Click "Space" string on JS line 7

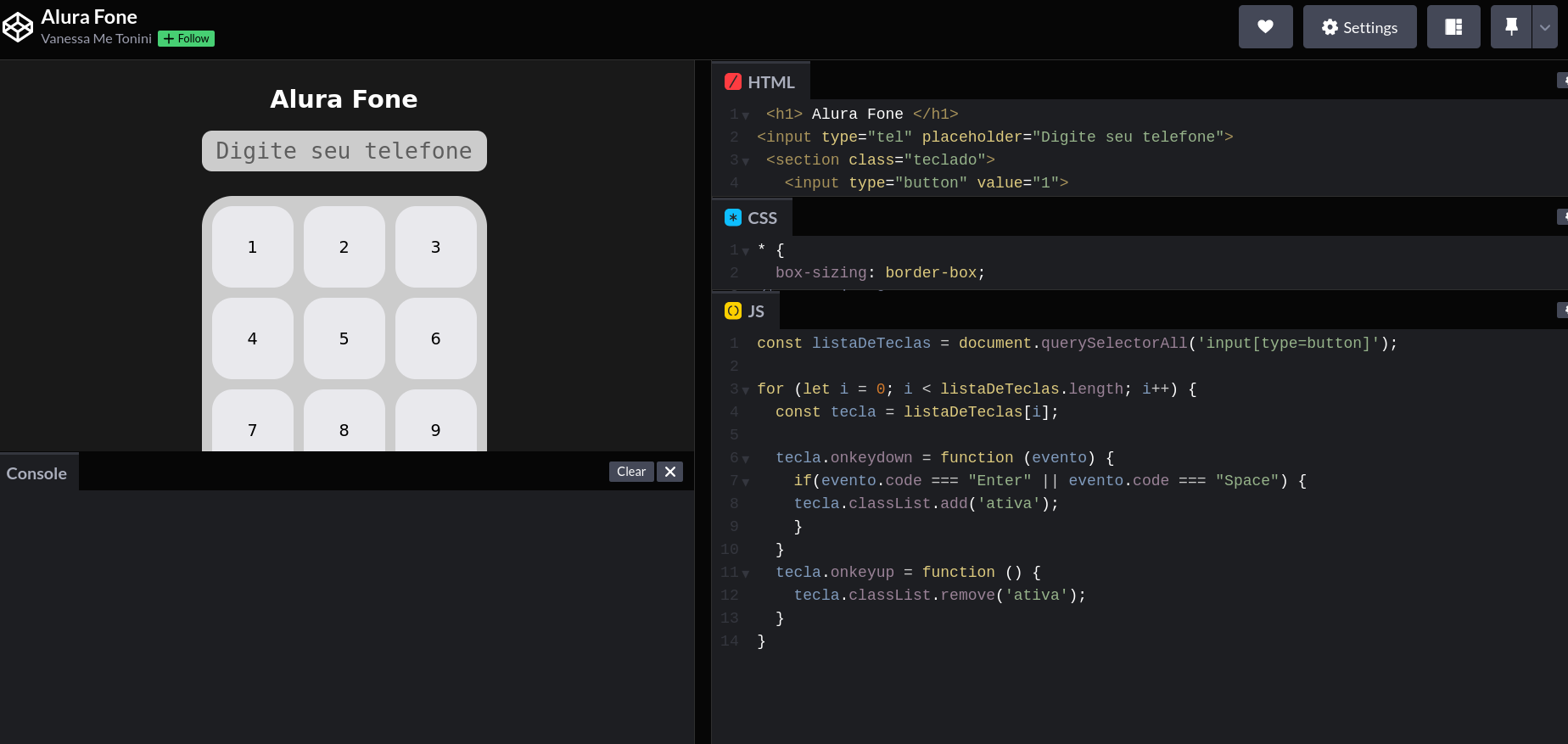pos(1247,480)
